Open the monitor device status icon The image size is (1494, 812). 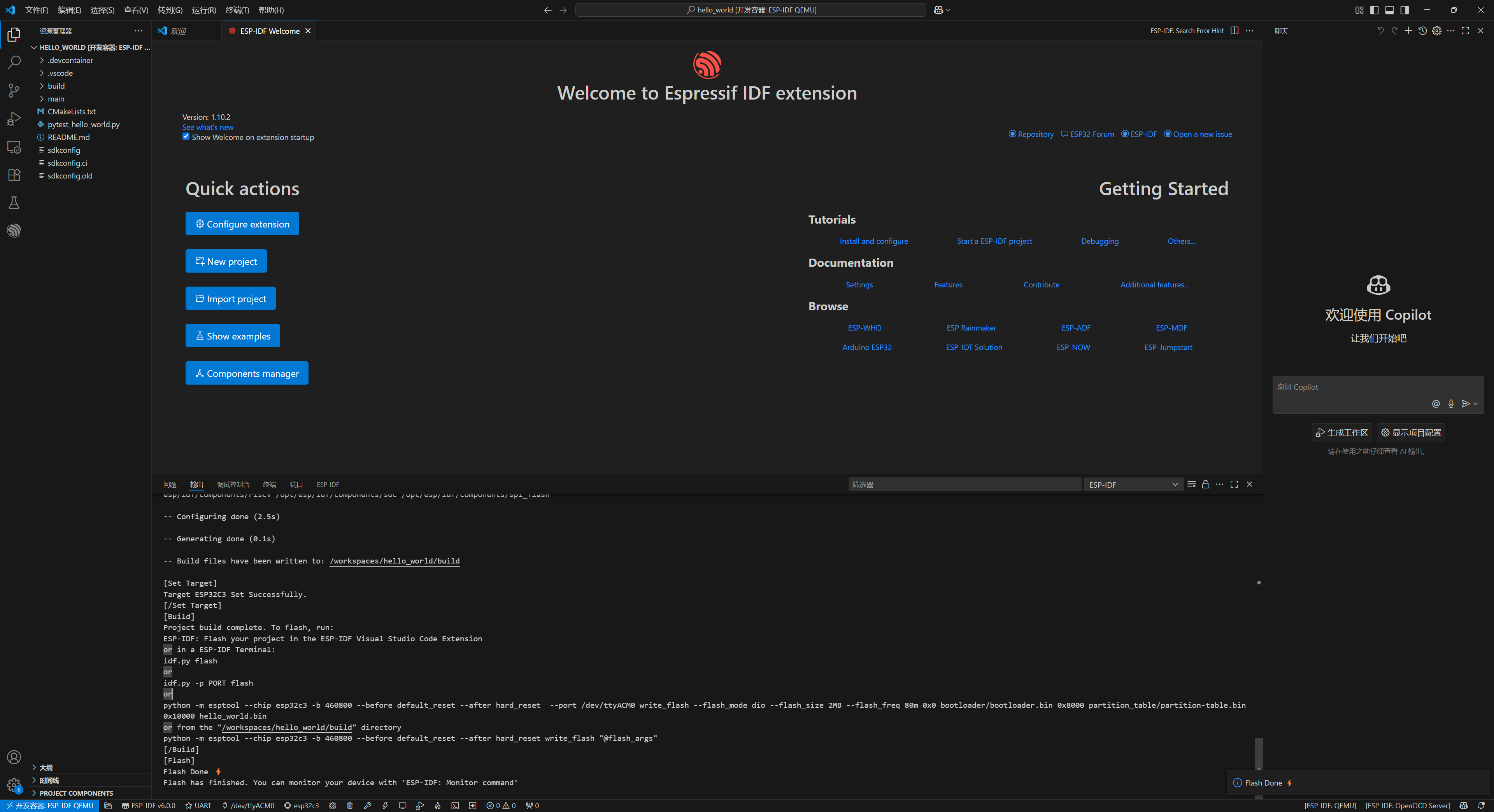(403, 806)
